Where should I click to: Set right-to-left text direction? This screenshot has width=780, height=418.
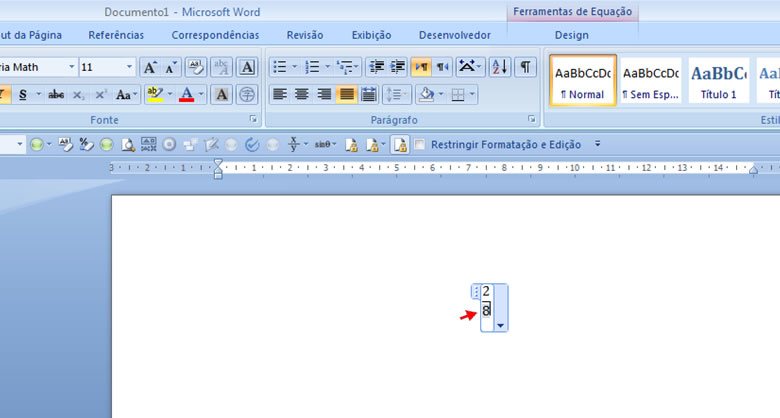(x=442, y=67)
